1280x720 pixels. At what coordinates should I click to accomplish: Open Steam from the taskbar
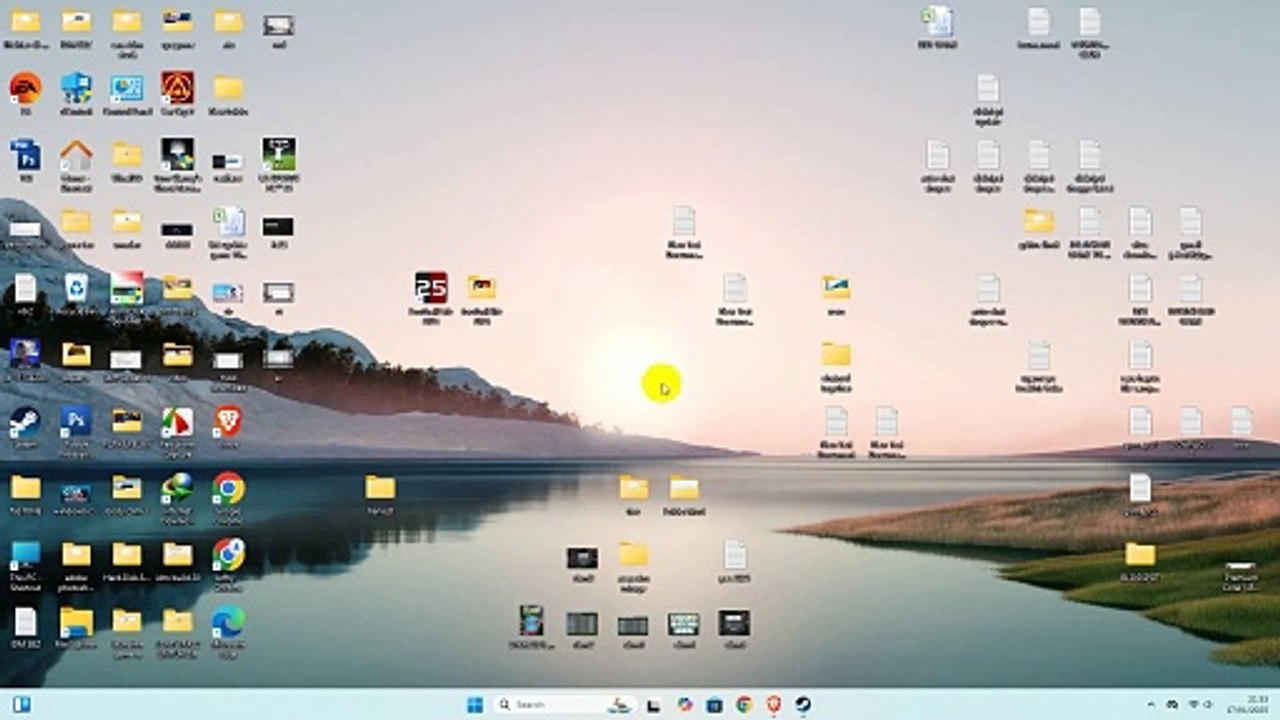803,705
